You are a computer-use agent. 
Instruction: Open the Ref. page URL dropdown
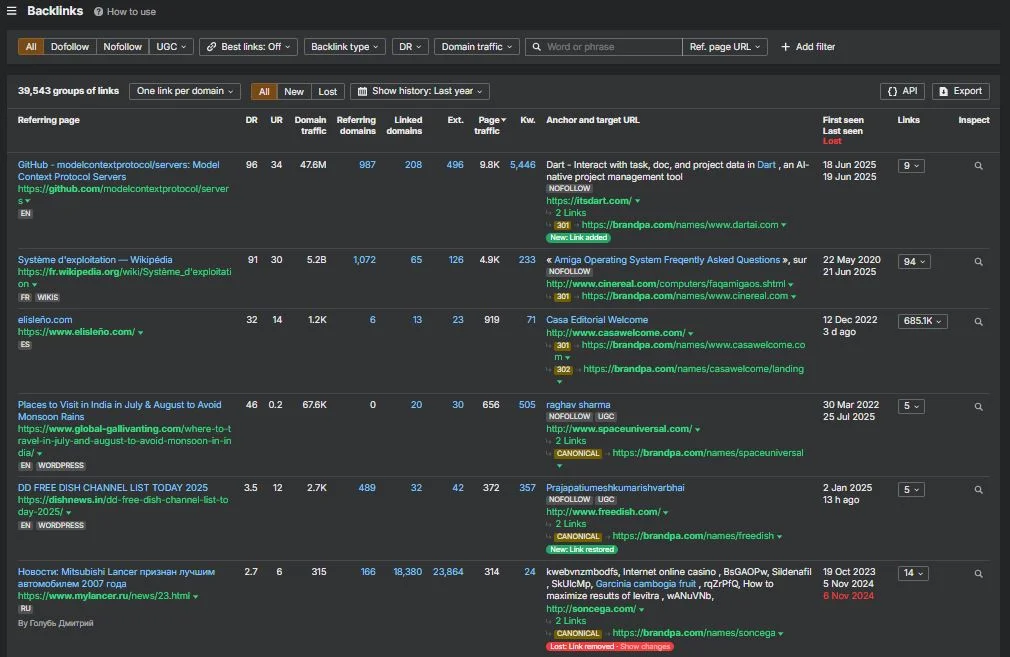(725, 46)
